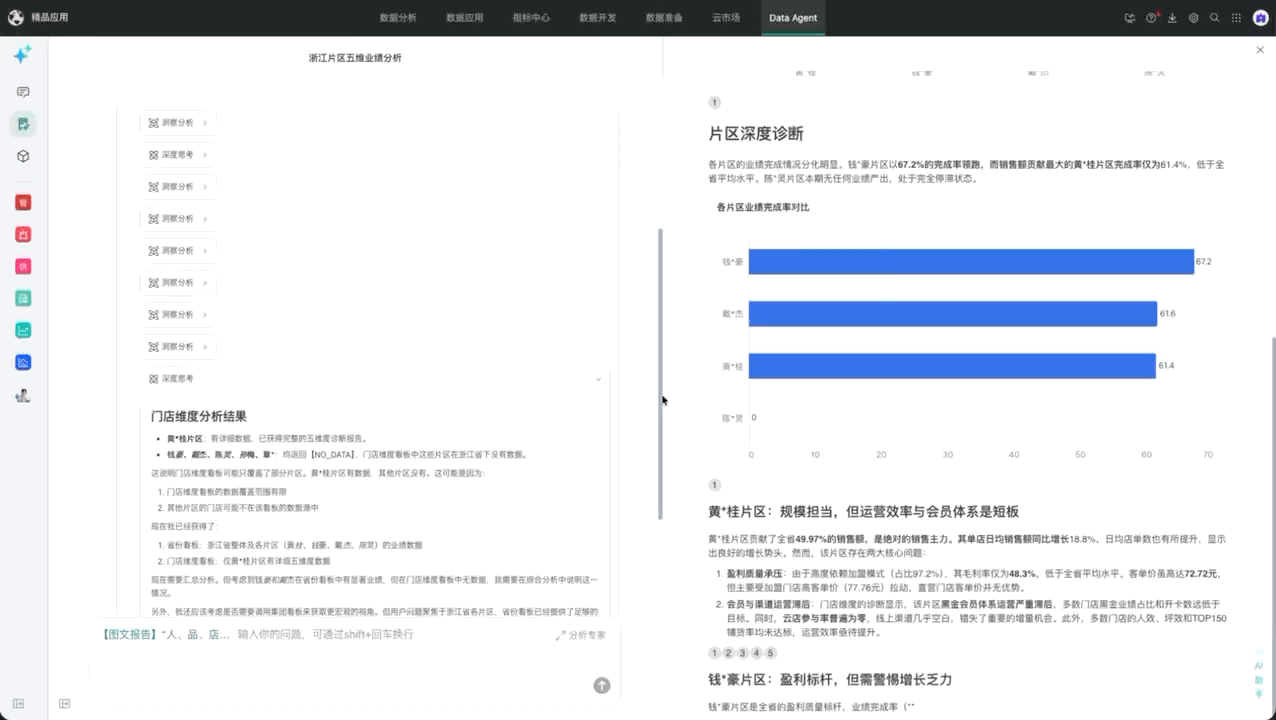Select the report edit sidebar icon
This screenshot has width=1276, height=720.
tap(23, 124)
